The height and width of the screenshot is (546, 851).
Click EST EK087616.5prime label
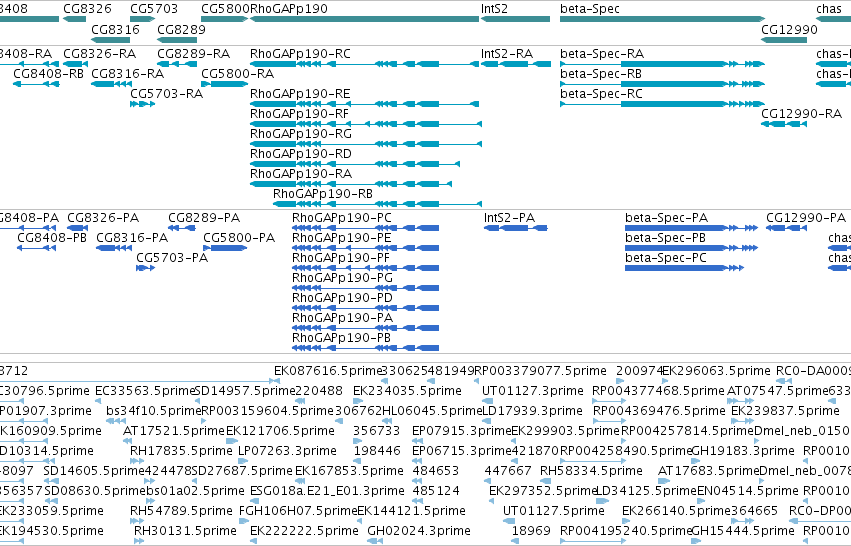coord(328,371)
